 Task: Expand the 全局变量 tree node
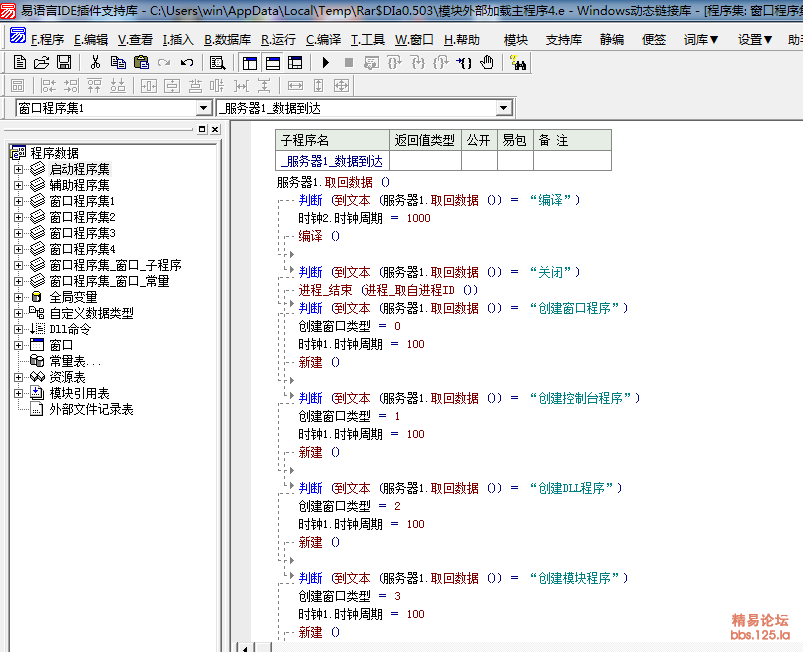pos(18,297)
